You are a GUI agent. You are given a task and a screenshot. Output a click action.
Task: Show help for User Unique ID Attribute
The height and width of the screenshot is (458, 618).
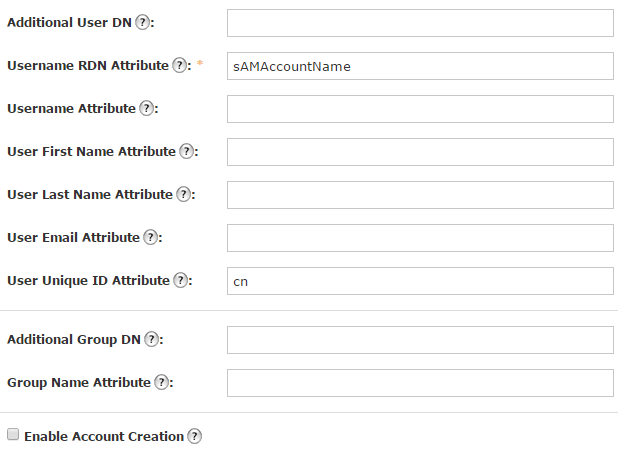point(181,280)
